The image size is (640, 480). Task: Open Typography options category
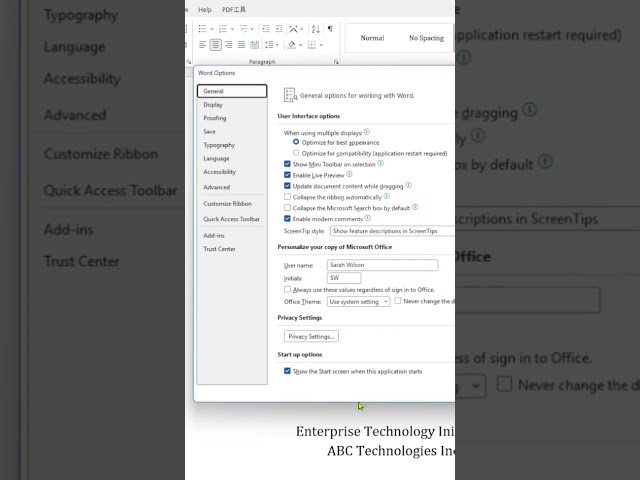point(232,145)
